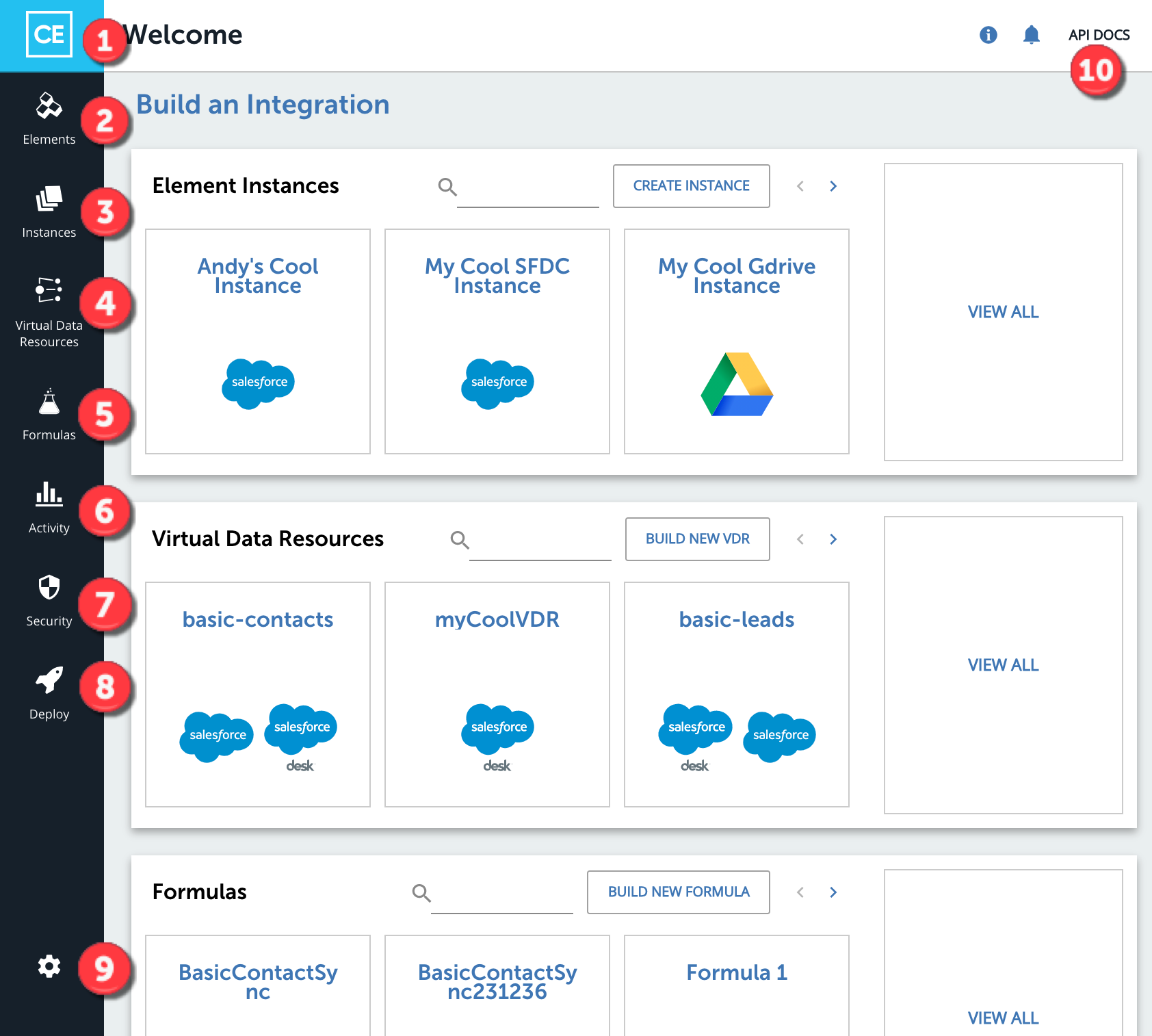The image size is (1152, 1036).
Task: Click Salesforce logo on Andy's Cool Instance
Action: [x=259, y=383]
